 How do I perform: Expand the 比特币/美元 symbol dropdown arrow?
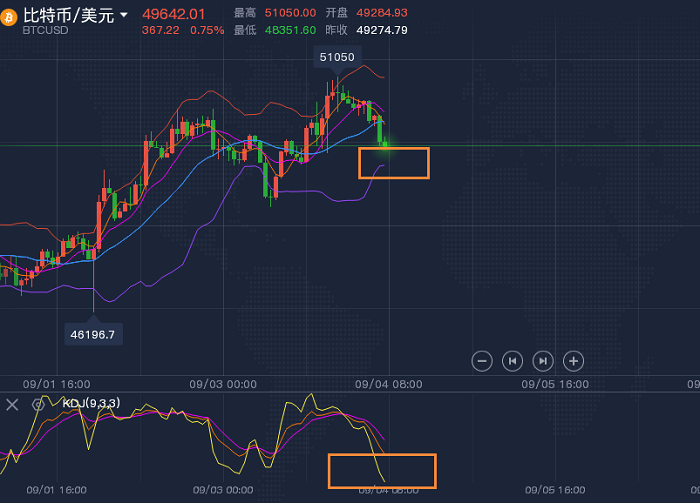[123, 16]
